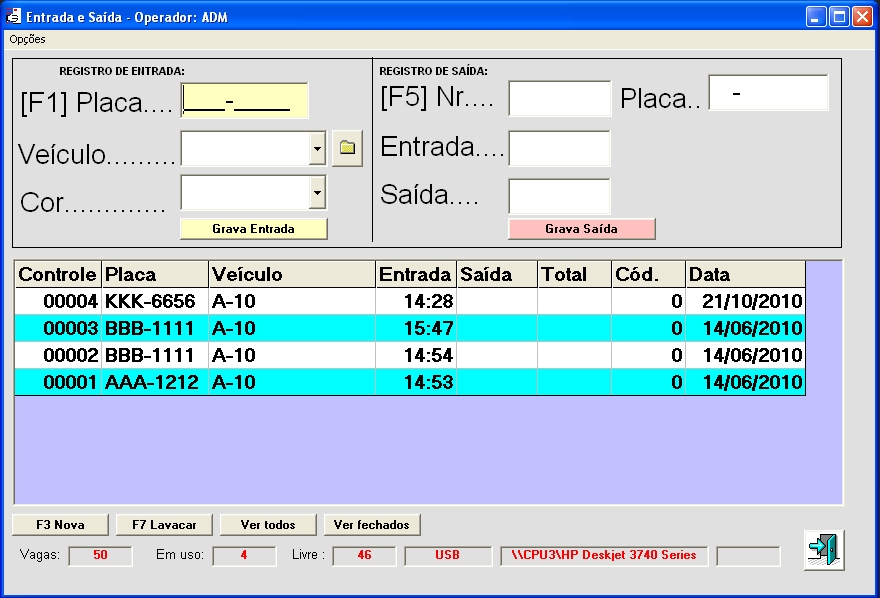This screenshot has width=880, height=598.
Task: Click the F3 Nova button
Action: (x=61, y=525)
